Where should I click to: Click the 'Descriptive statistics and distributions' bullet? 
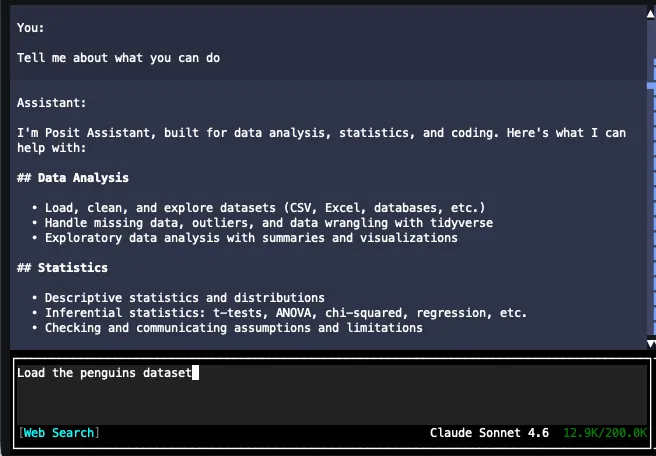click(x=184, y=298)
